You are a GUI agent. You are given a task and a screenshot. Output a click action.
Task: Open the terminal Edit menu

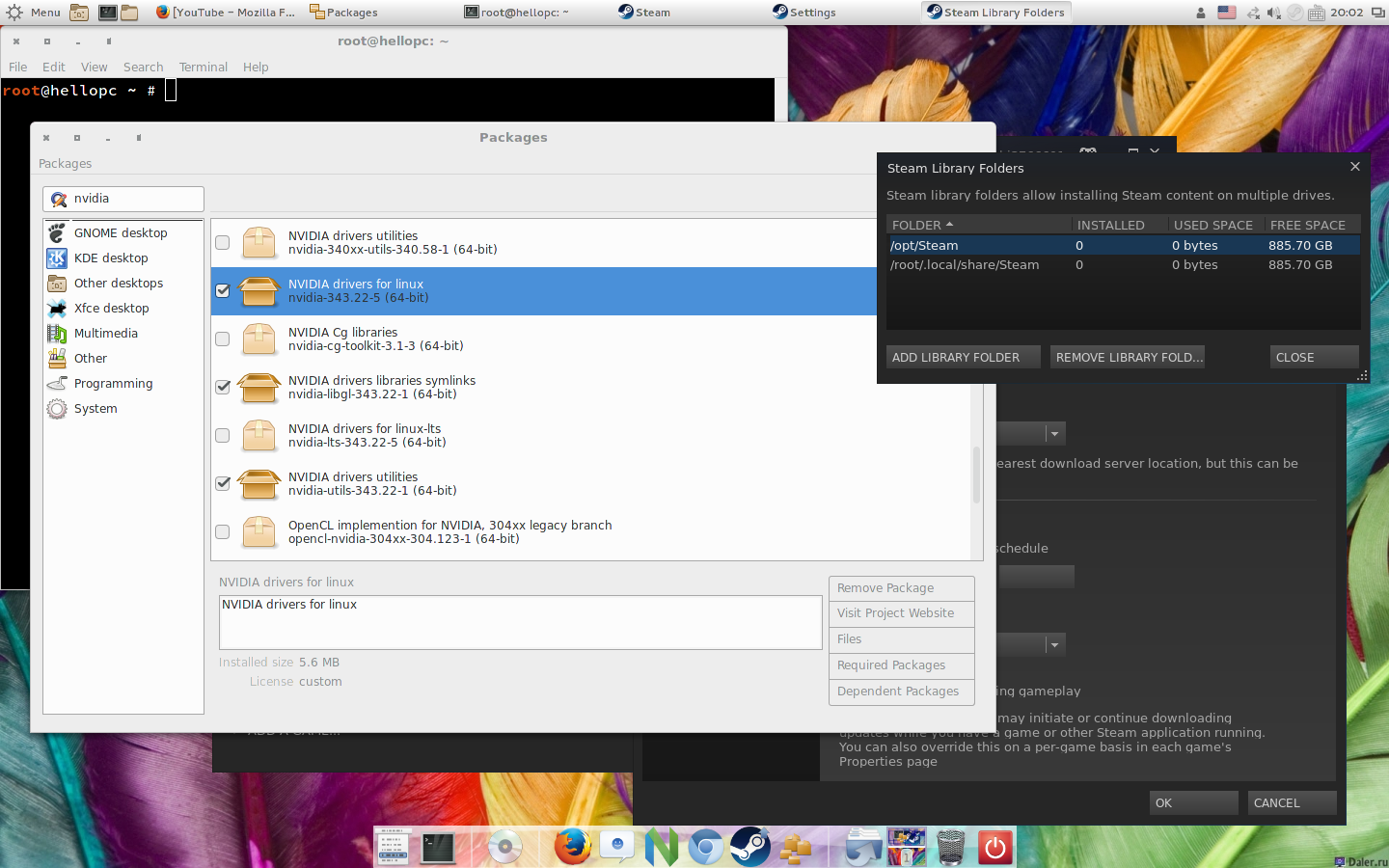[54, 67]
